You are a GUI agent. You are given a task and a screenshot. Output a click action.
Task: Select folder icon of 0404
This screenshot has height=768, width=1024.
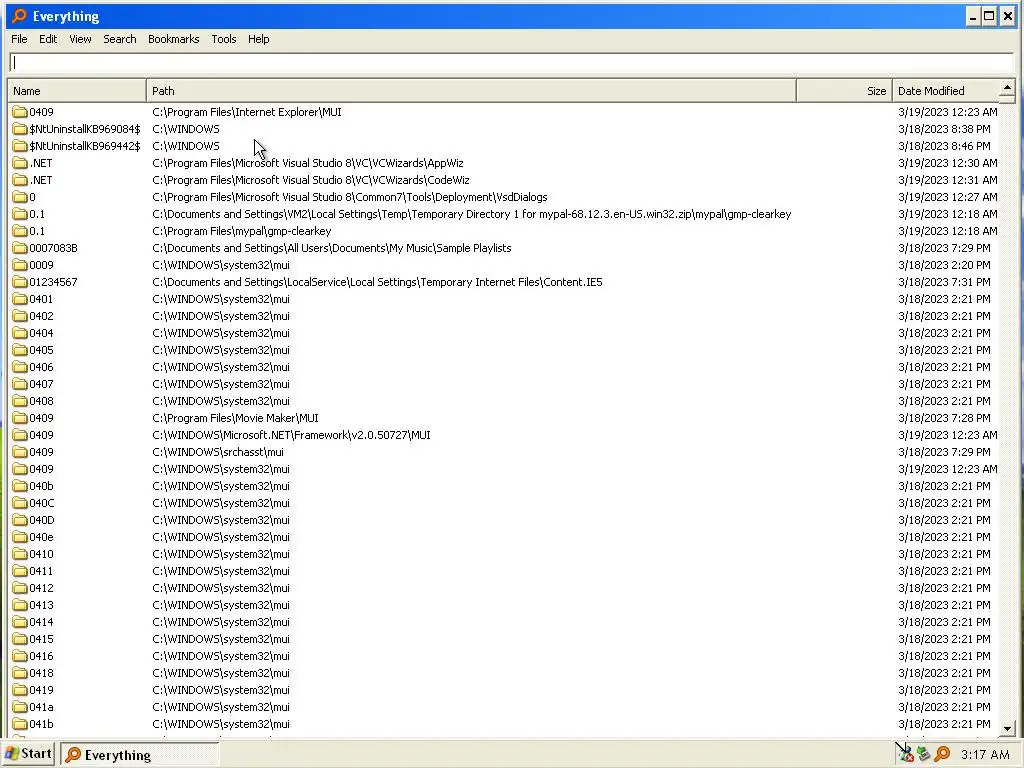click(20, 332)
